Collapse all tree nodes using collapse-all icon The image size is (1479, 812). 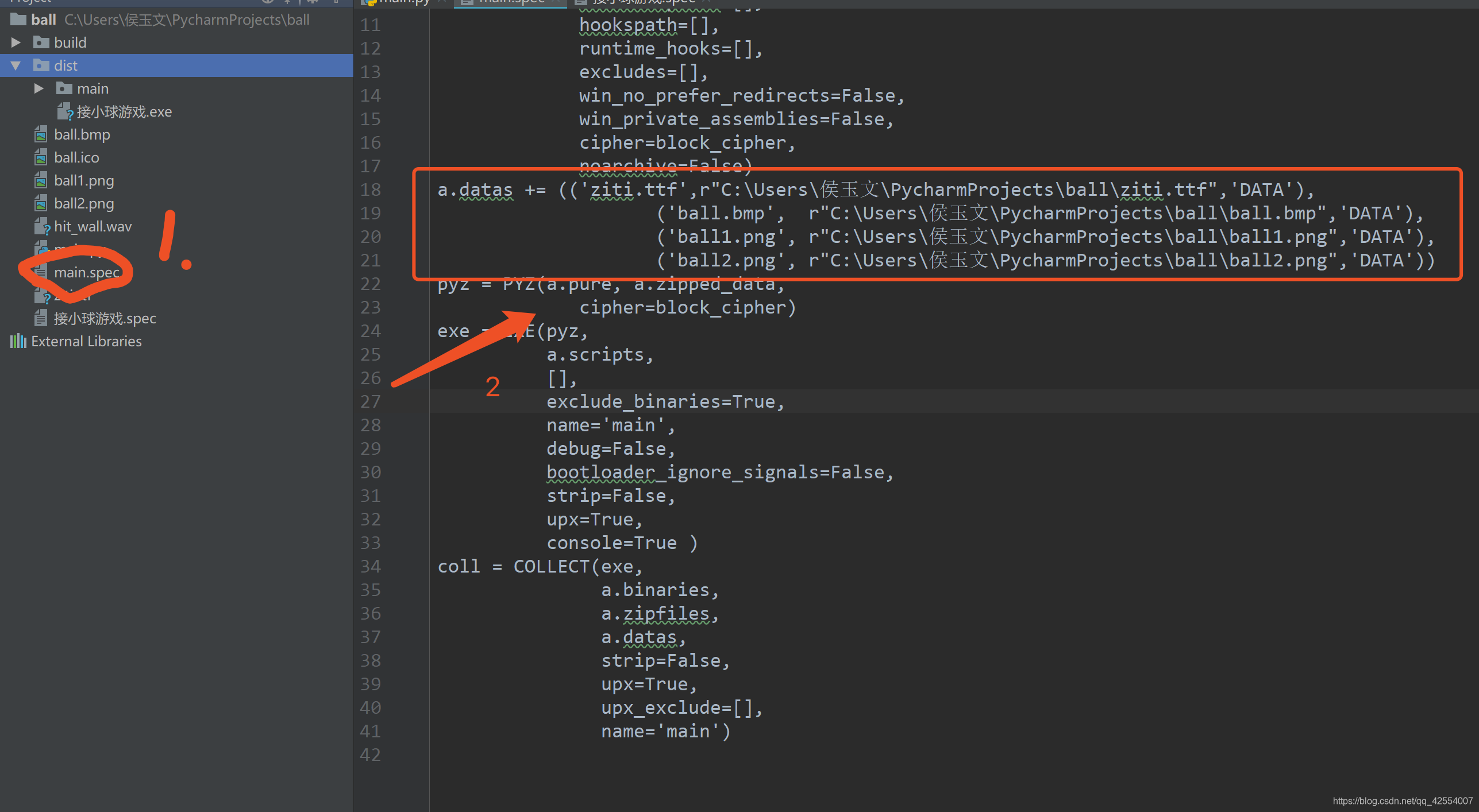[287, 2]
